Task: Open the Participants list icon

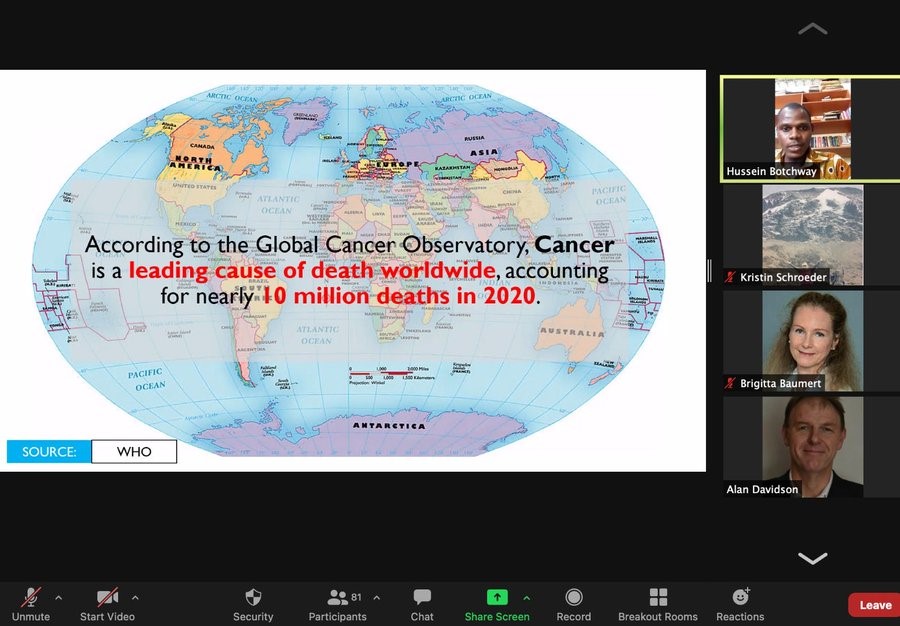Action: 337,598
